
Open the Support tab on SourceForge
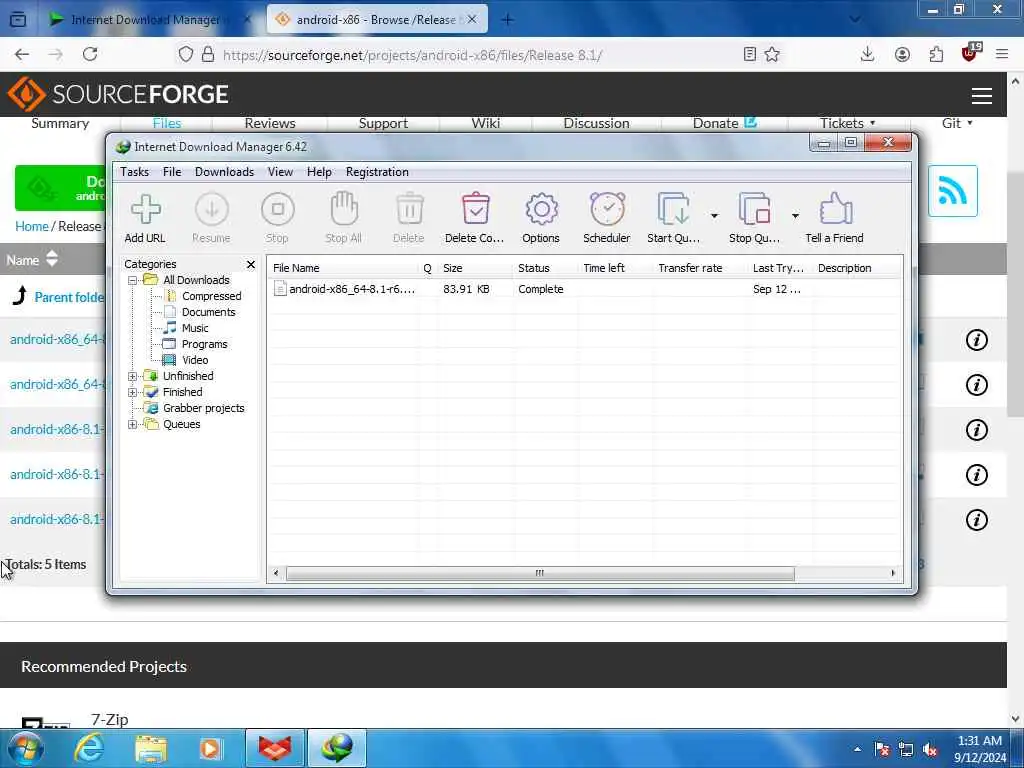(383, 123)
